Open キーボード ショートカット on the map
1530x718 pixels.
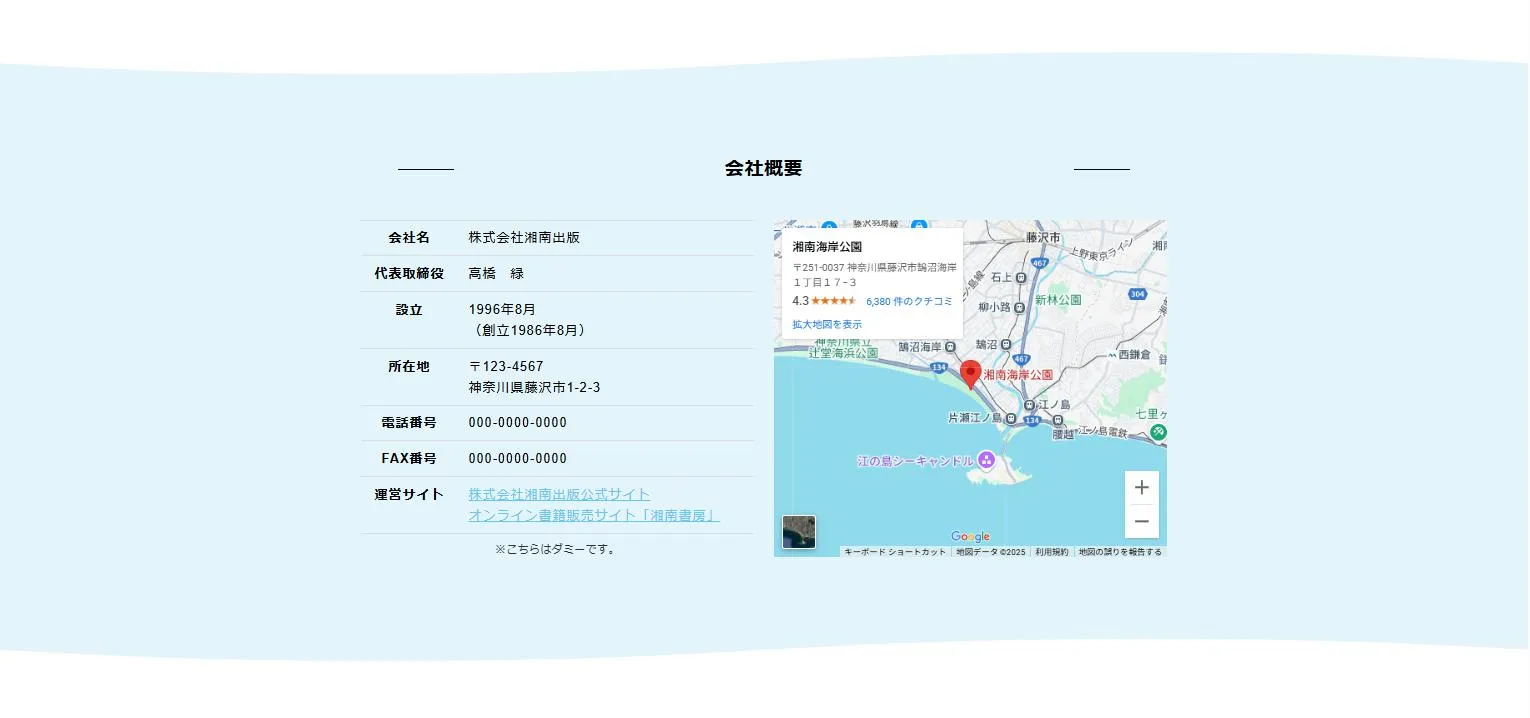click(x=895, y=552)
